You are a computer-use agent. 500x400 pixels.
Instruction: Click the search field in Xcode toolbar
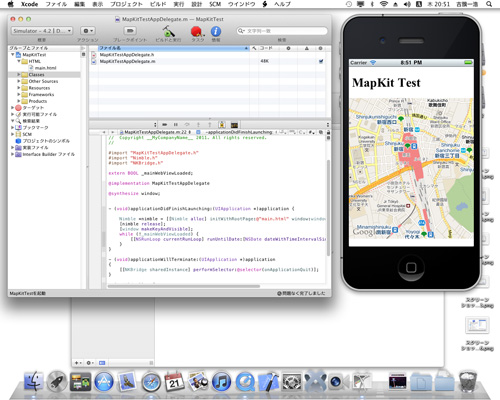point(282,31)
